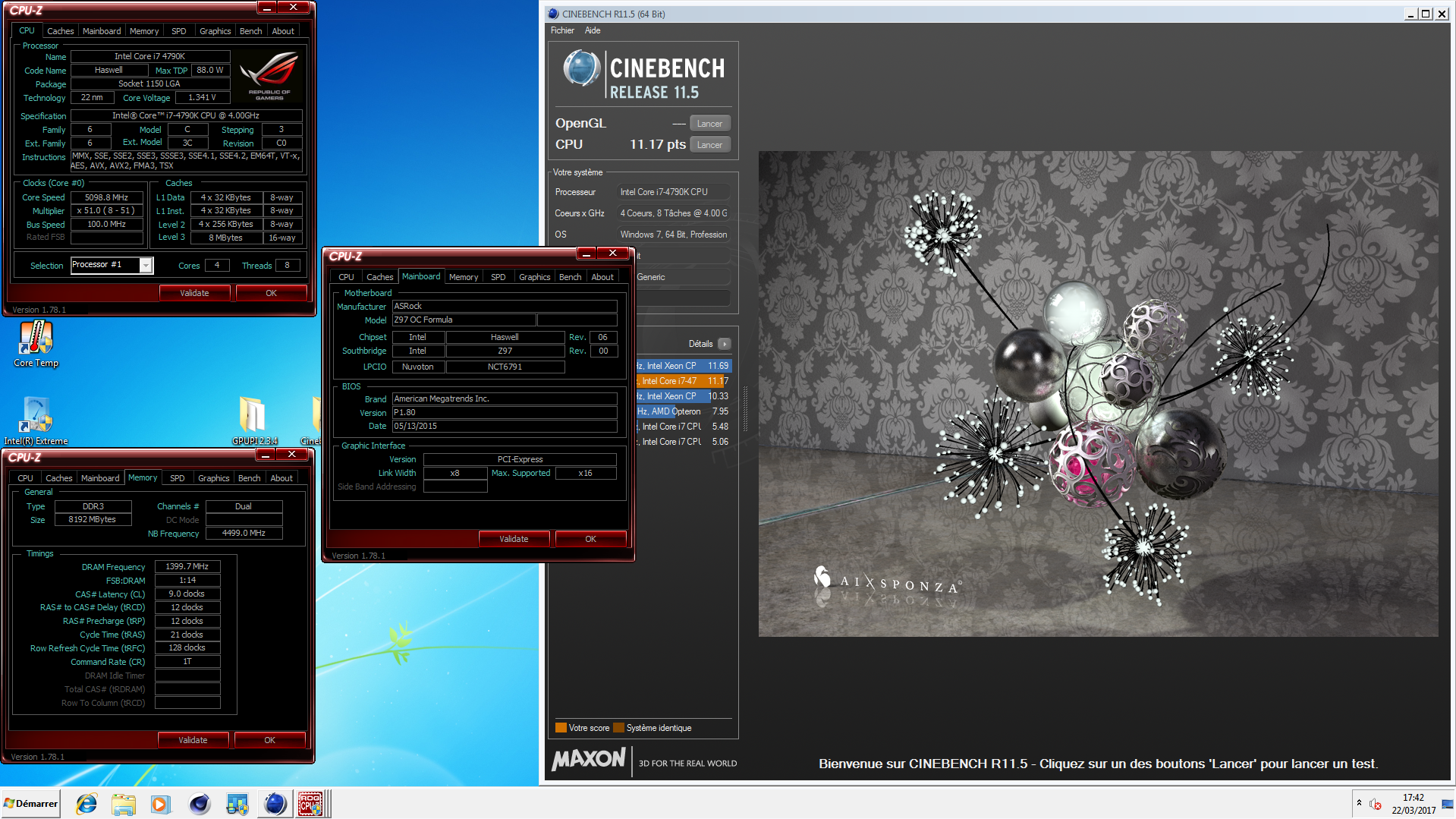Click the Republic of Gamers logo in CPU-Z
This screenshot has height=819, width=1456.
269,75
